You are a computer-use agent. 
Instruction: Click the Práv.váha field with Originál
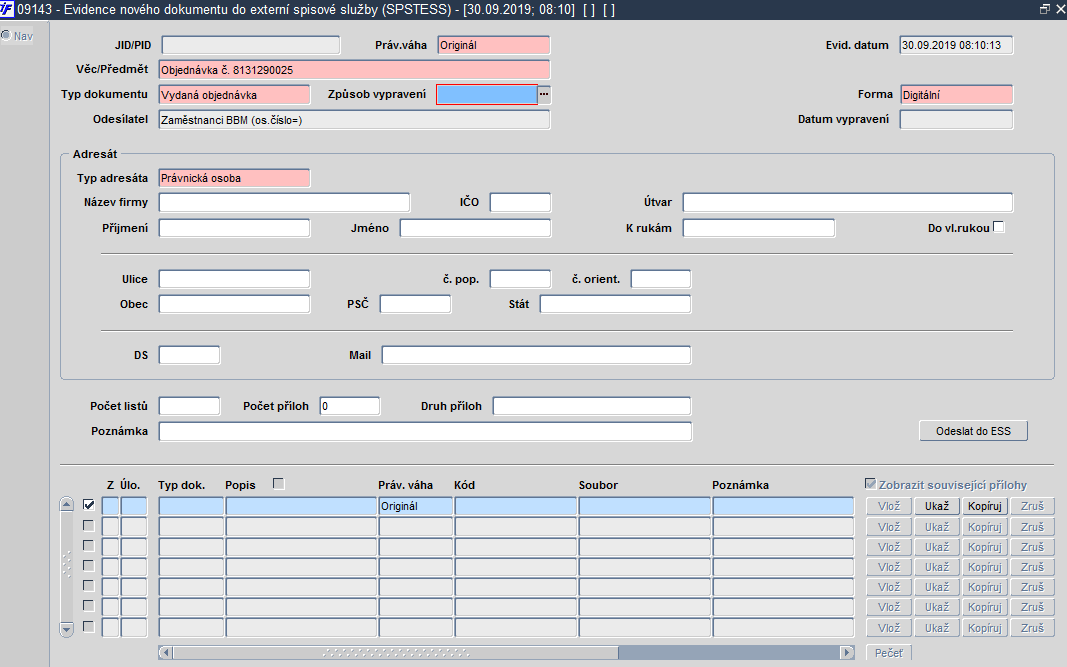pyautogui.click(x=493, y=46)
